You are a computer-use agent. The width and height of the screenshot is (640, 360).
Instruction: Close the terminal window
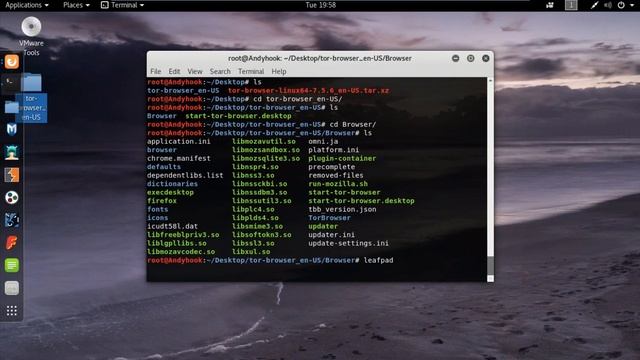pyautogui.click(x=486, y=58)
